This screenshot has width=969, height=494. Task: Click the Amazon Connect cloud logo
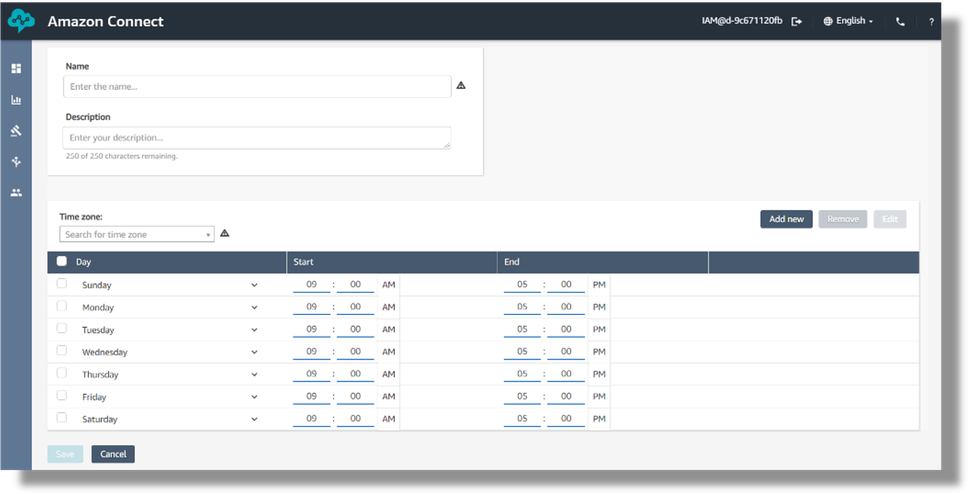click(x=21, y=21)
